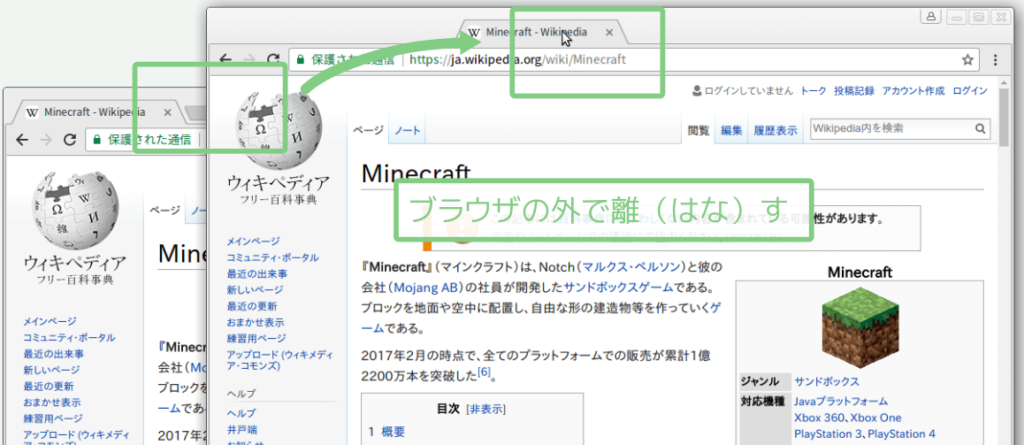Click the Xbox One link in infobox

coord(876,418)
